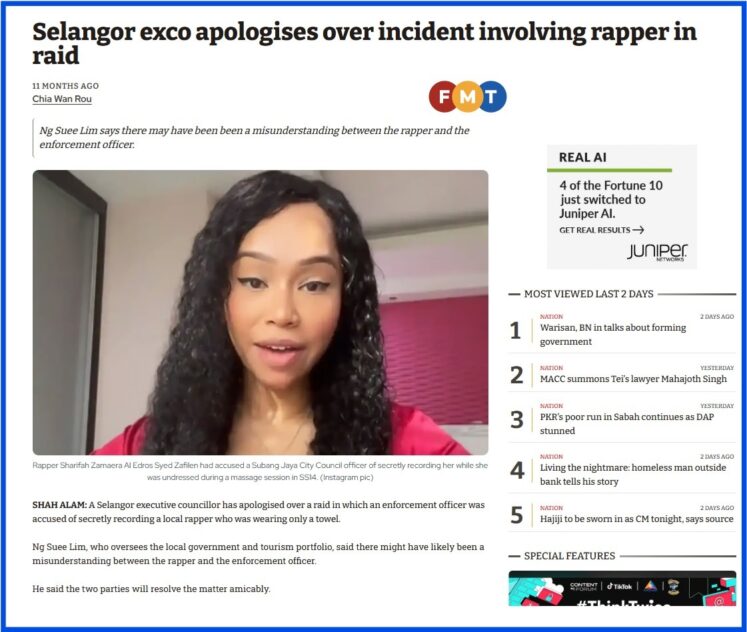Click the NATION tag above the MACC story
Viewport: 747px width, 632px height.
[551, 368]
